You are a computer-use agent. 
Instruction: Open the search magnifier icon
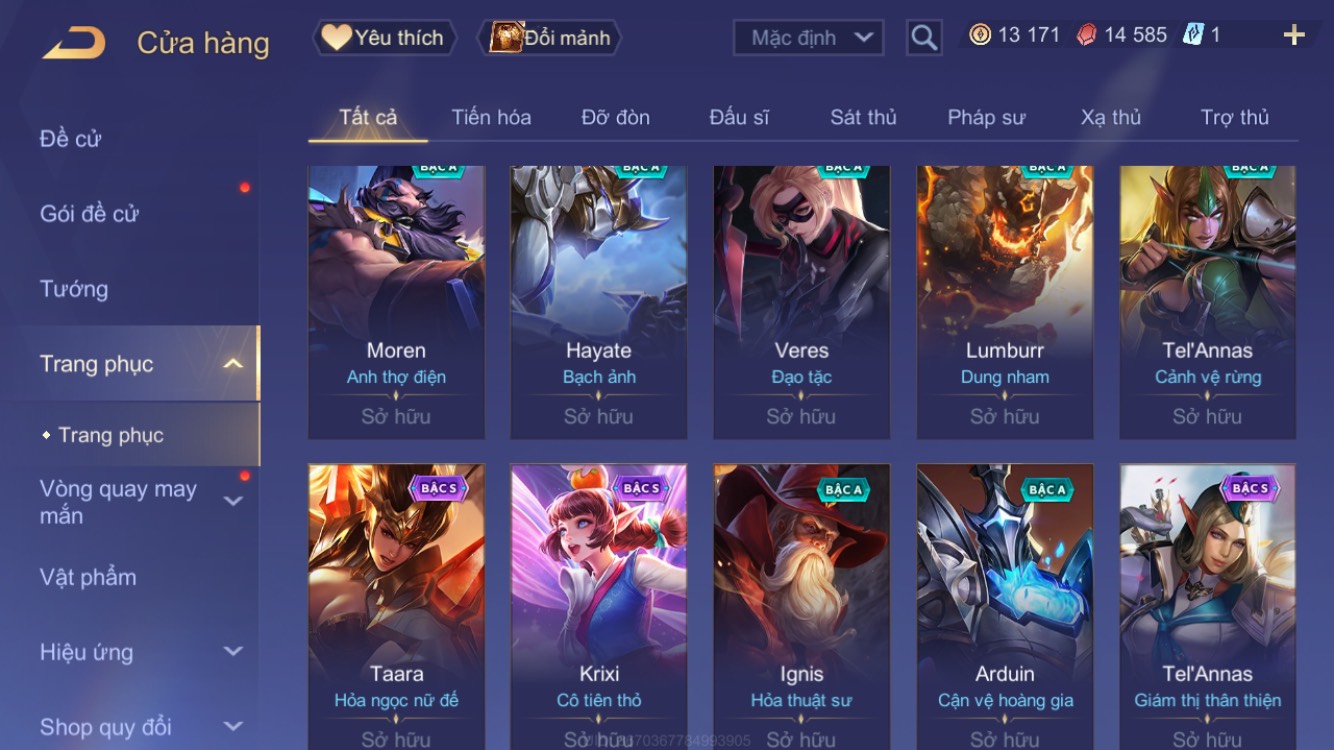(924, 38)
